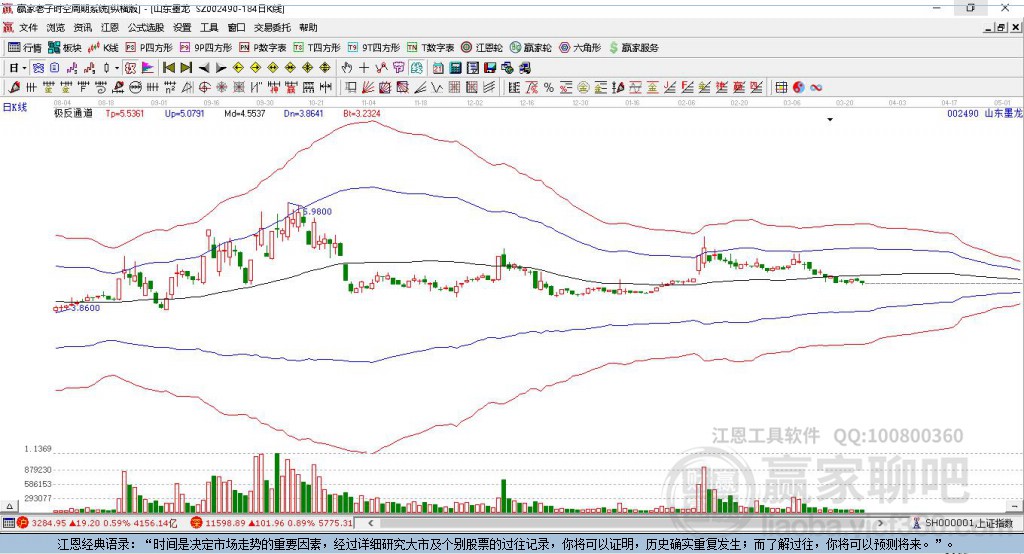Open the calculator icon
Image resolution: width=1024 pixels, height=554 pixels.
(x=455, y=68)
